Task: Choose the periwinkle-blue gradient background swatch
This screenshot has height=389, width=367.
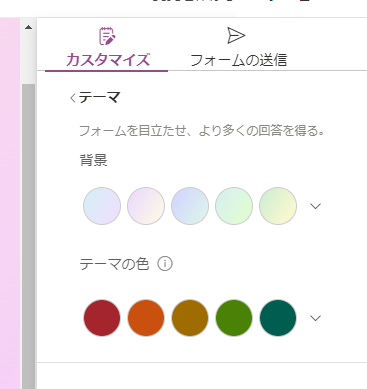Action: (190, 206)
